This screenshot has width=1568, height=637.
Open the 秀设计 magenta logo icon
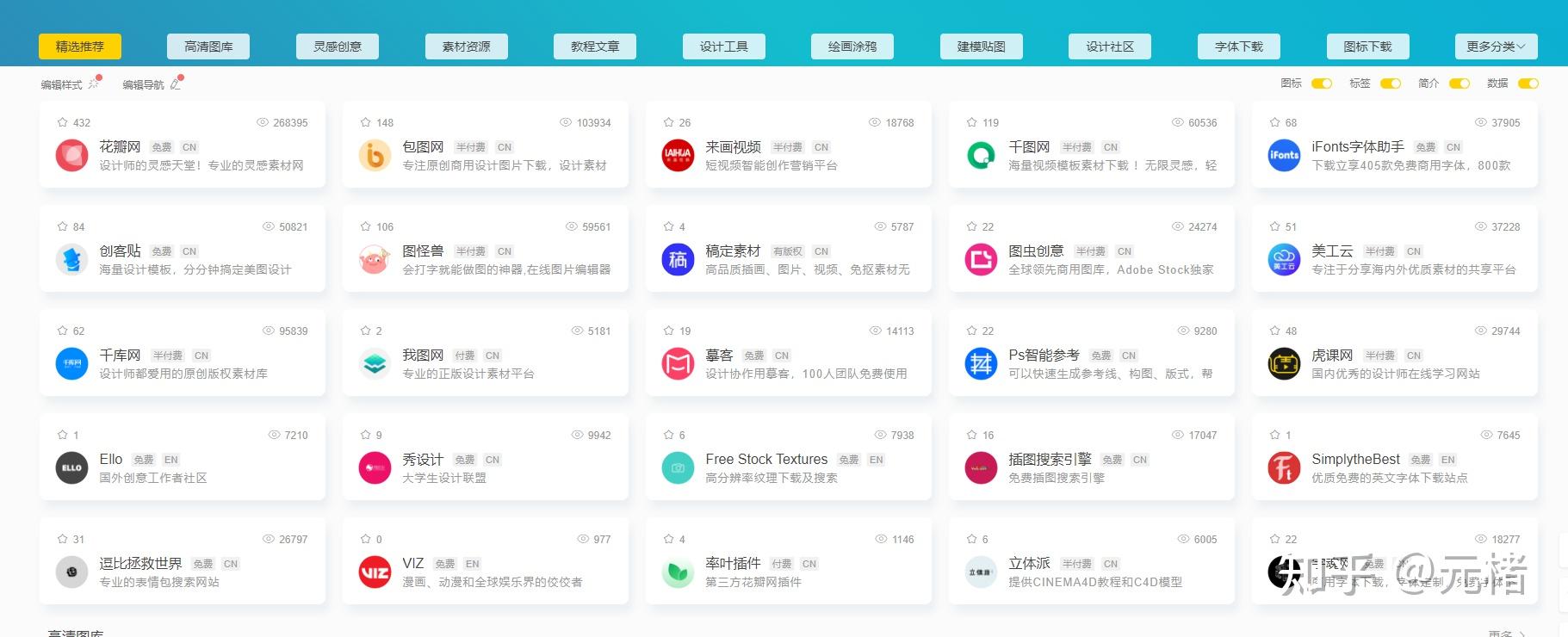tap(375, 468)
